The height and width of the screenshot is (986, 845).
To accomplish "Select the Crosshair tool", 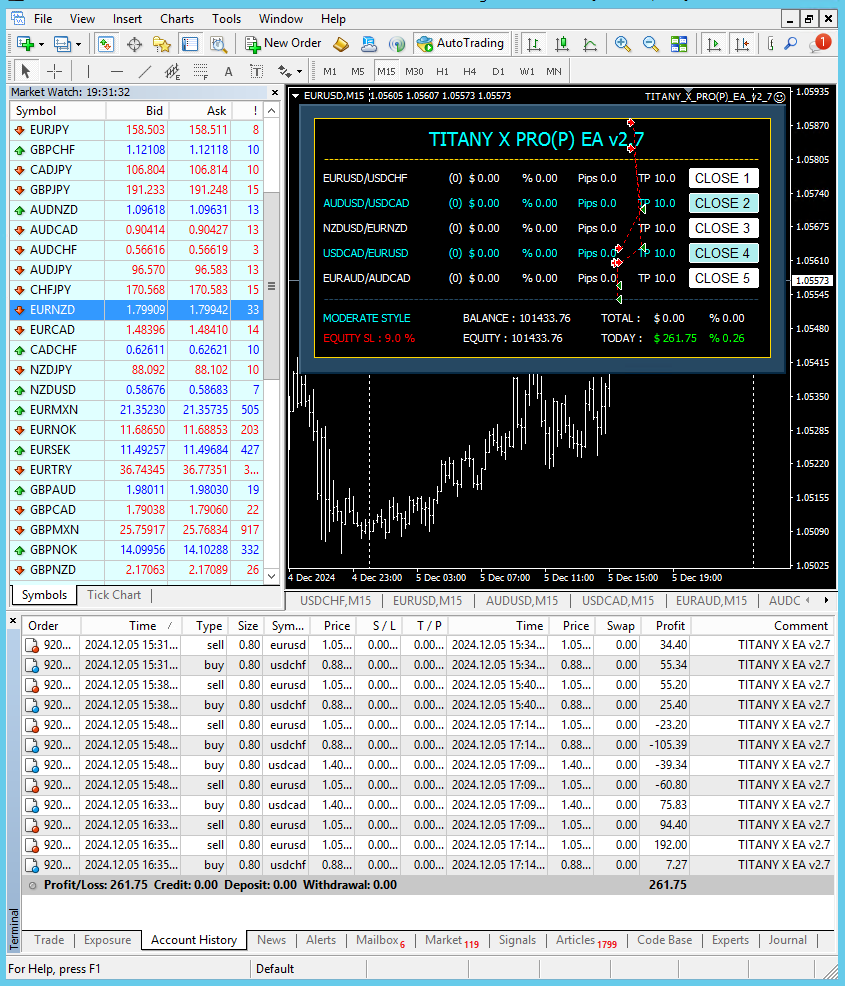I will [55, 71].
